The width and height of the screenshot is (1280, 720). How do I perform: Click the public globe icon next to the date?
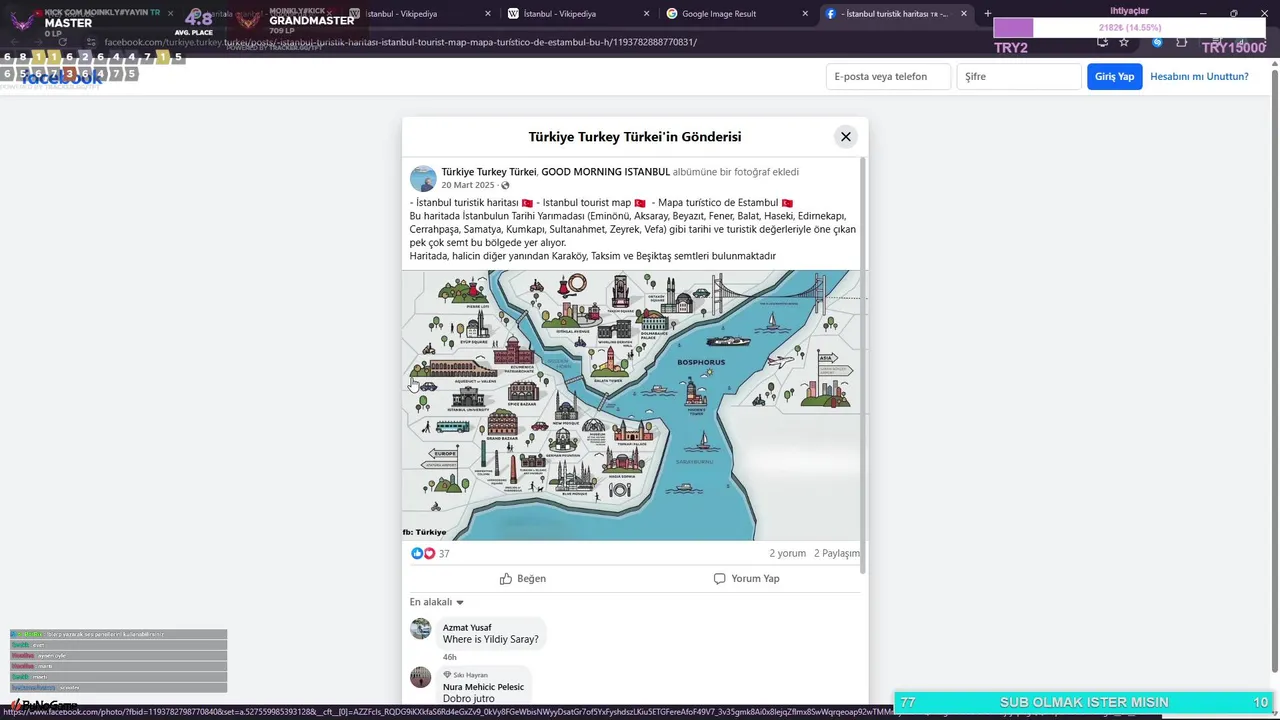(505, 186)
